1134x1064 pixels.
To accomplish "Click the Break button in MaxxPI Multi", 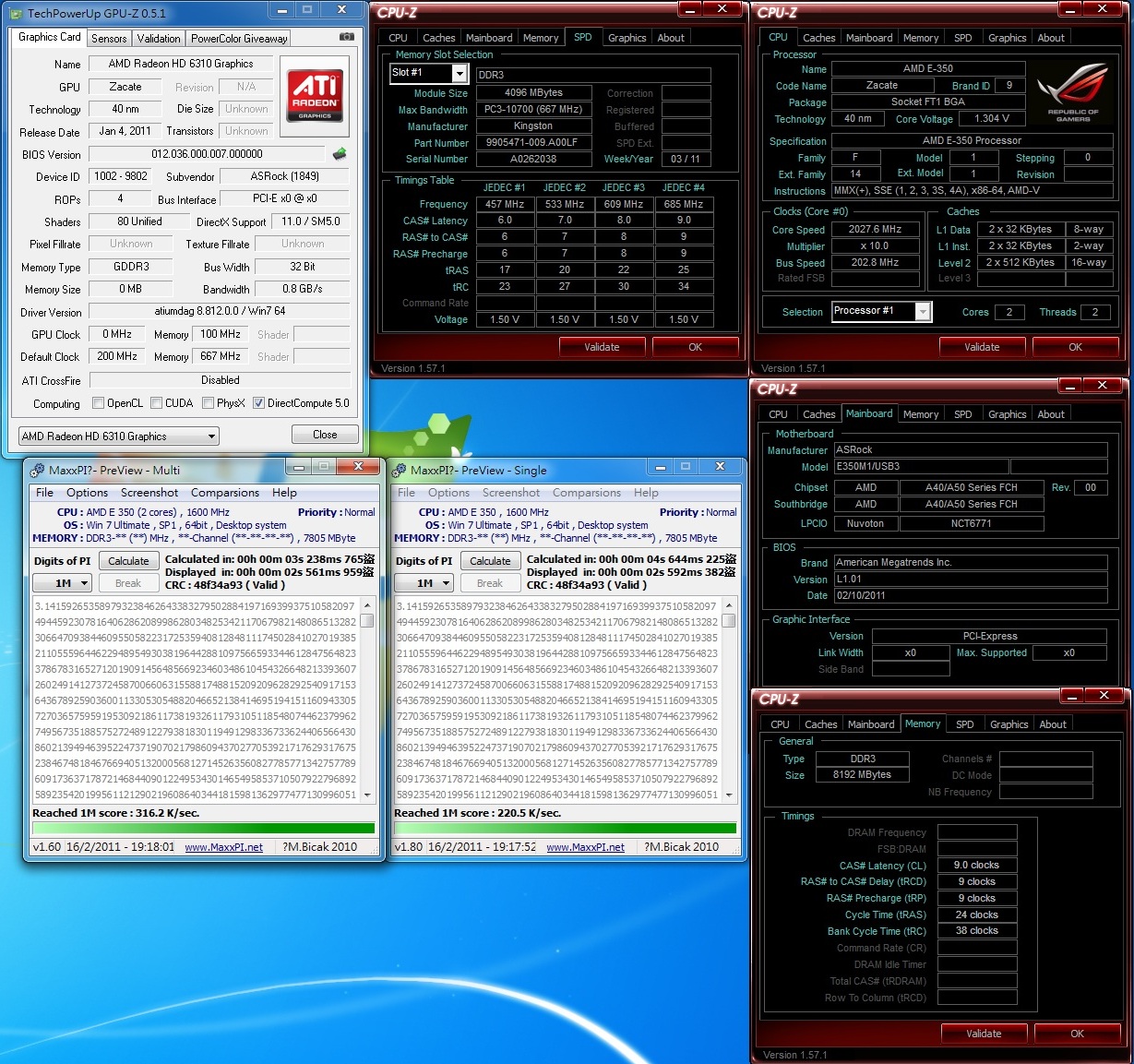I will tap(128, 583).
